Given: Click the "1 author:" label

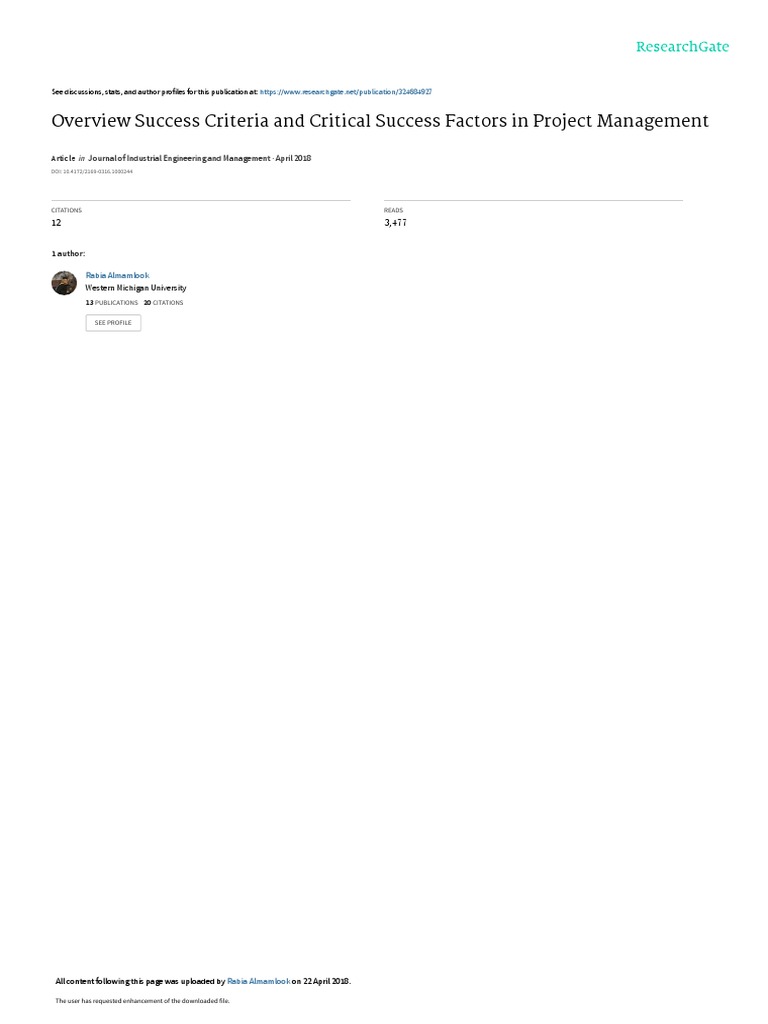Looking at the screenshot, I should pyautogui.click(x=68, y=253).
